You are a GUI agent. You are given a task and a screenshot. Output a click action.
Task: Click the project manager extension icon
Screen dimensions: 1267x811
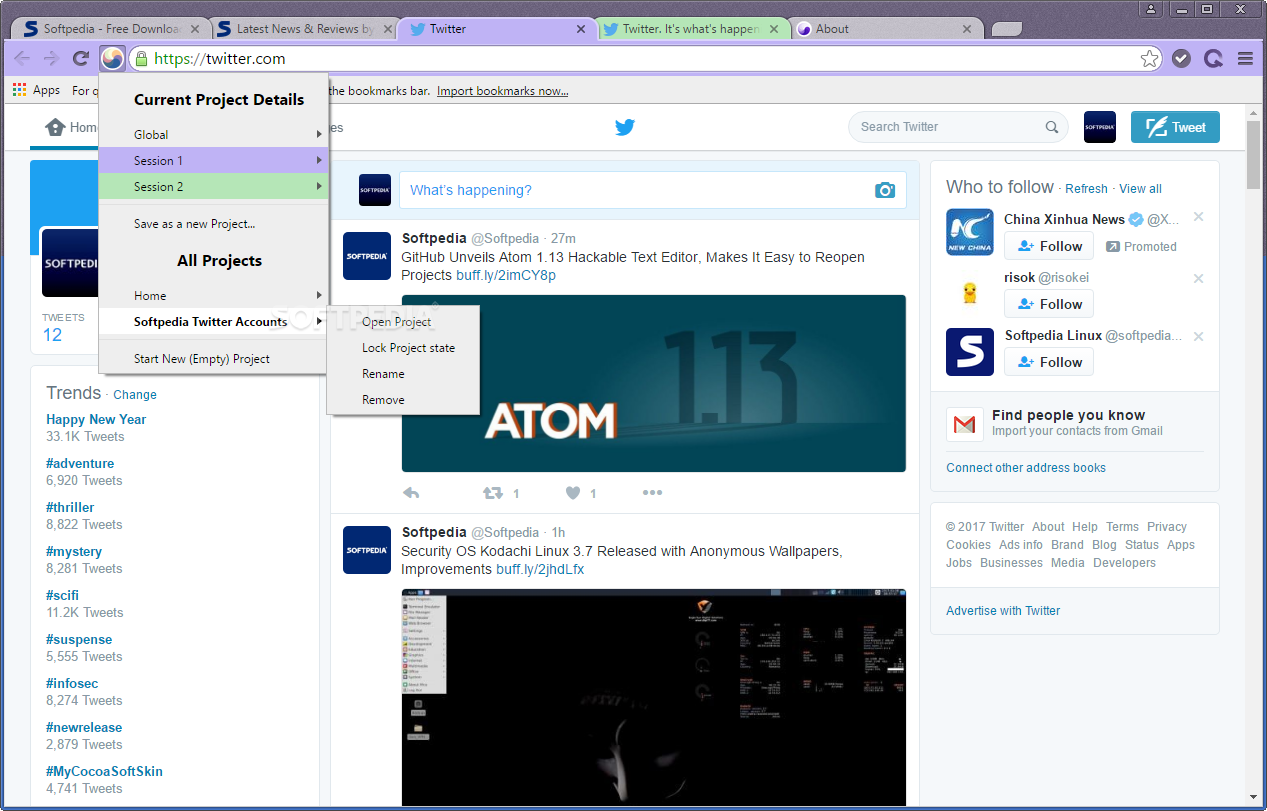tap(113, 58)
